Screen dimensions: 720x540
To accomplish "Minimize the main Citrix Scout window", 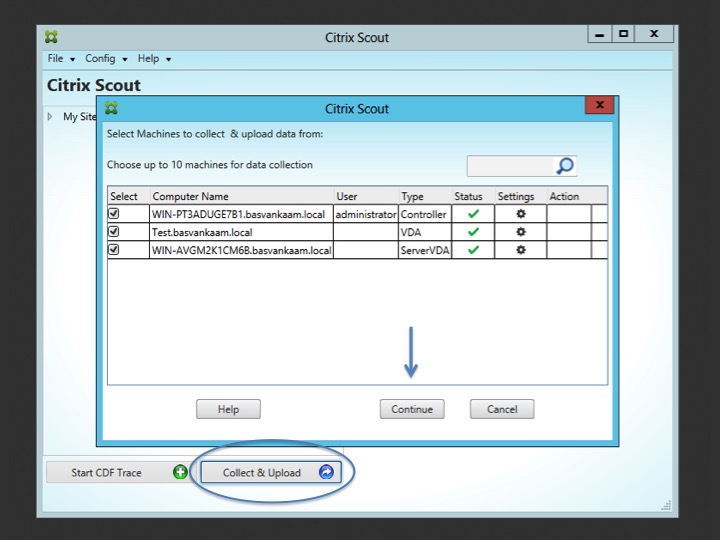I will pyautogui.click(x=600, y=34).
